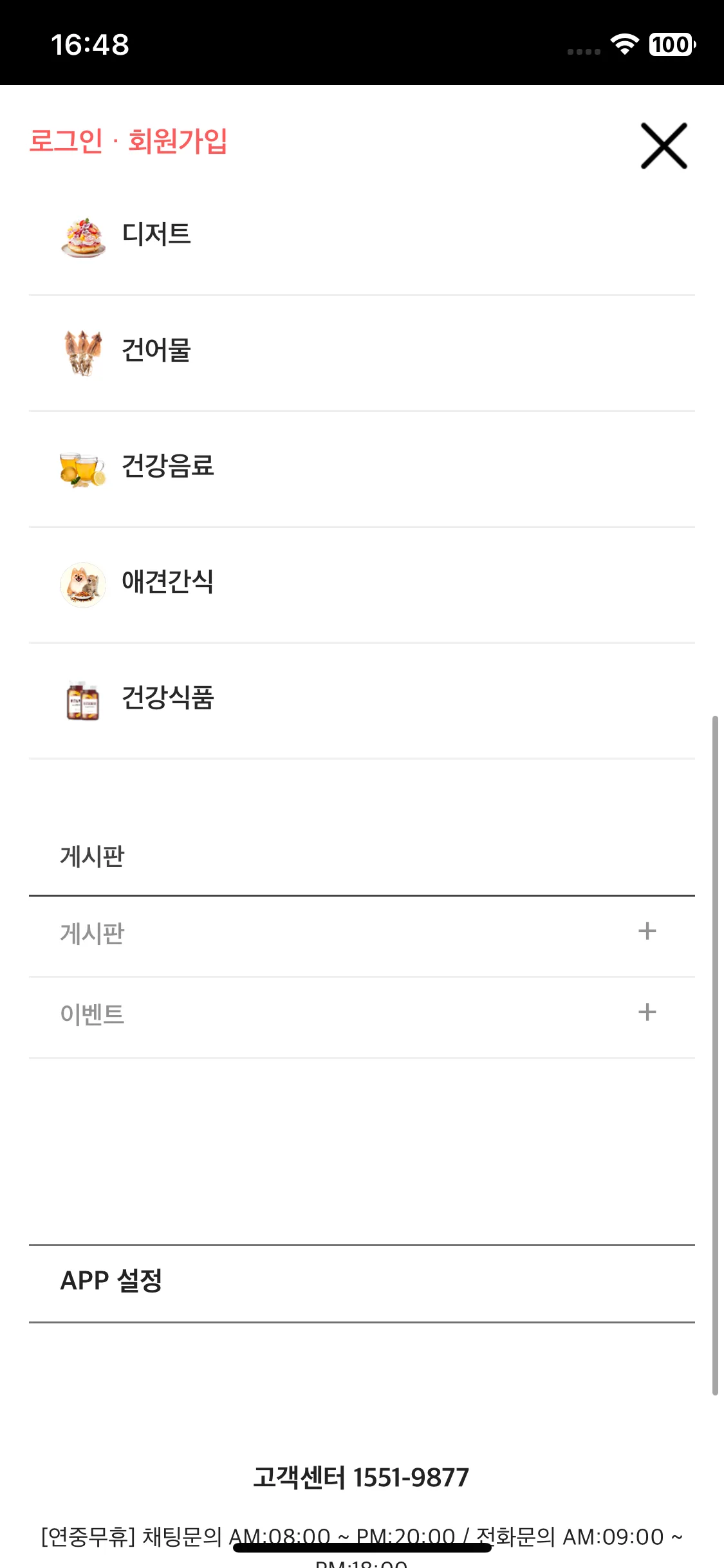Tap the health drink tea icon
The height and width of the screenshot is (1568, 724).
(83, 469)
